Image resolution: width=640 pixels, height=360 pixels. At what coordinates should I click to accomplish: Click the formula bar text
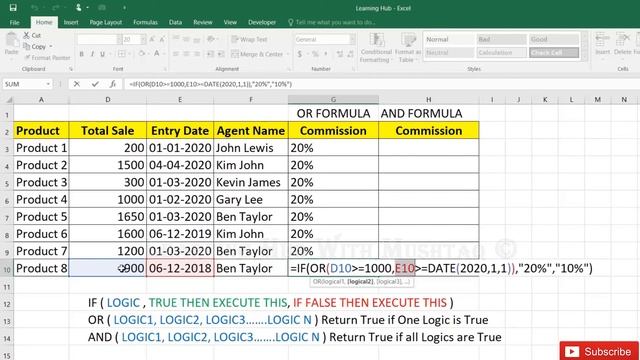point(210,84)
